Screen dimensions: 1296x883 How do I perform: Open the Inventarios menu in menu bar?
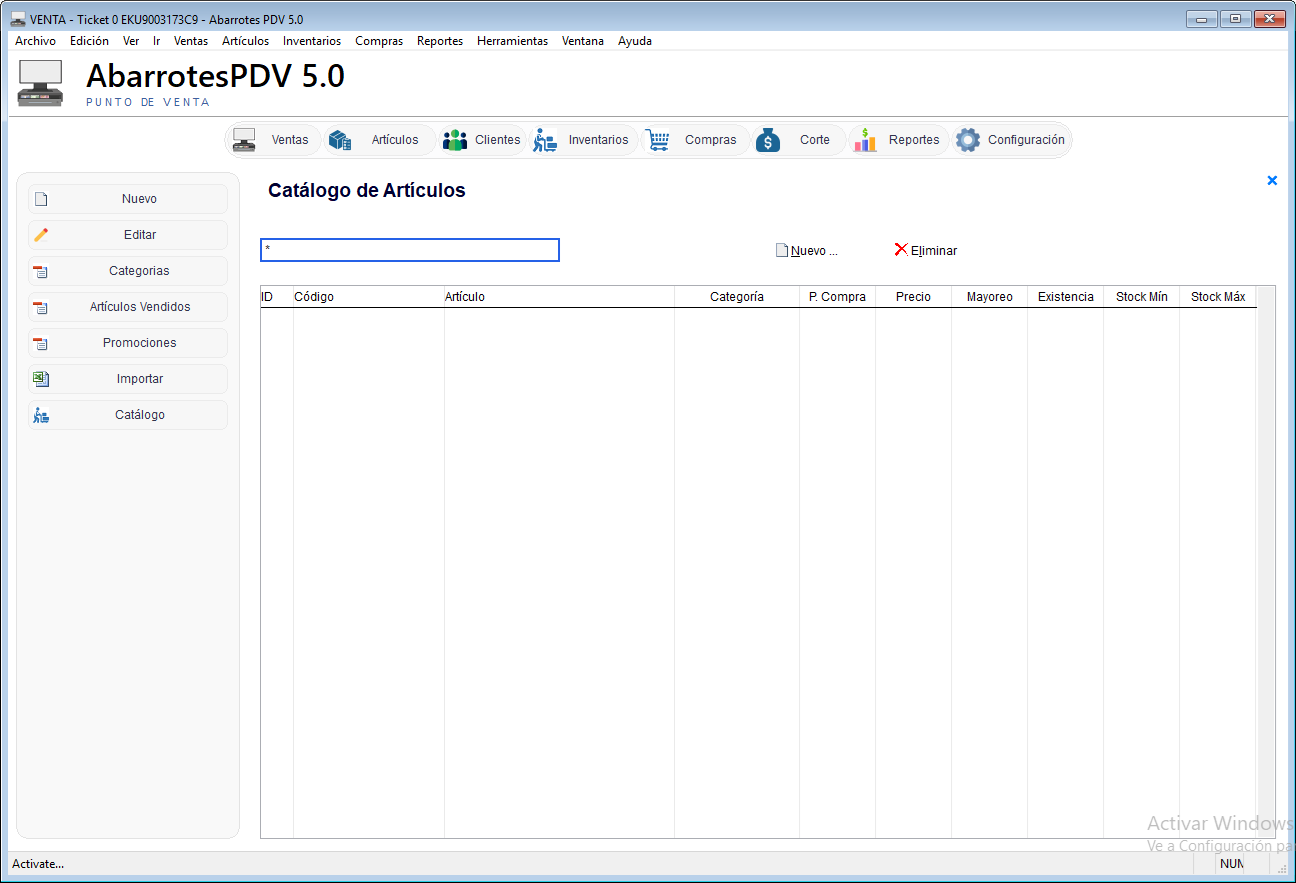point(312,41)
